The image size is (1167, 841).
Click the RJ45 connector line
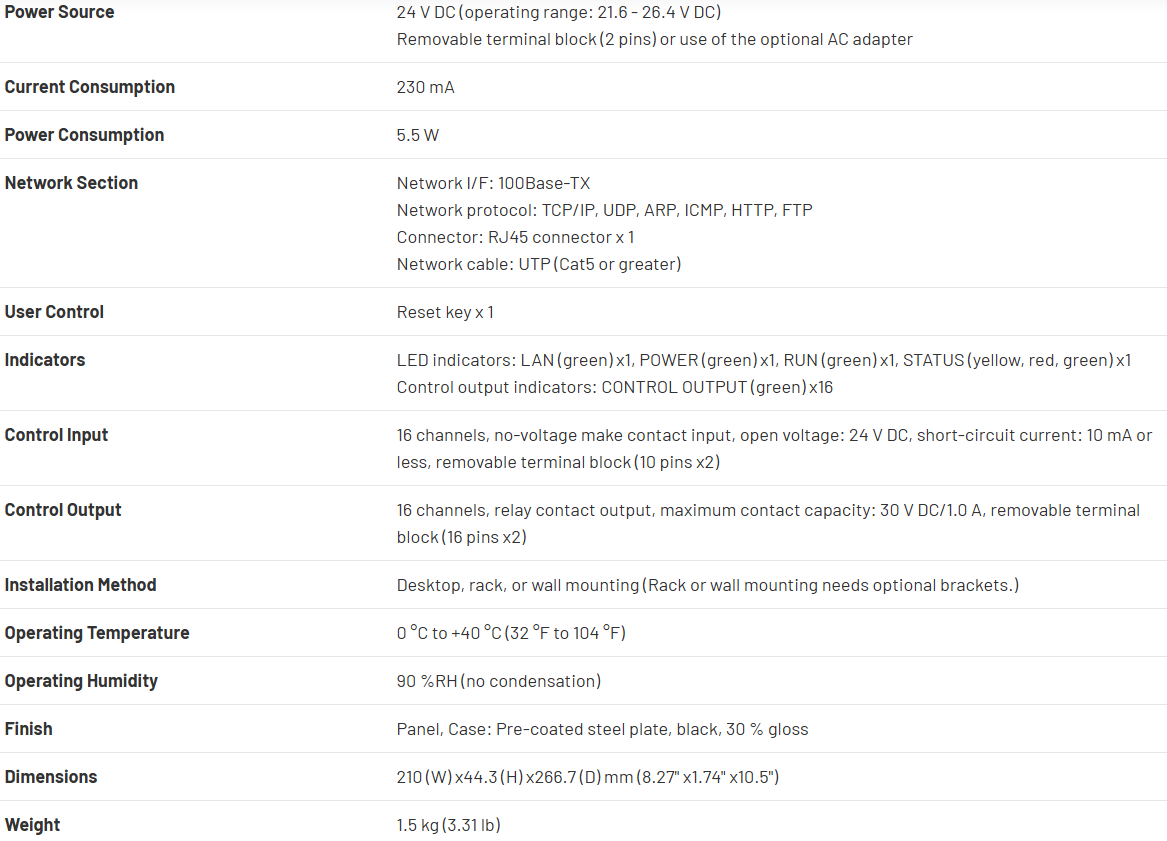coord(515,237)
